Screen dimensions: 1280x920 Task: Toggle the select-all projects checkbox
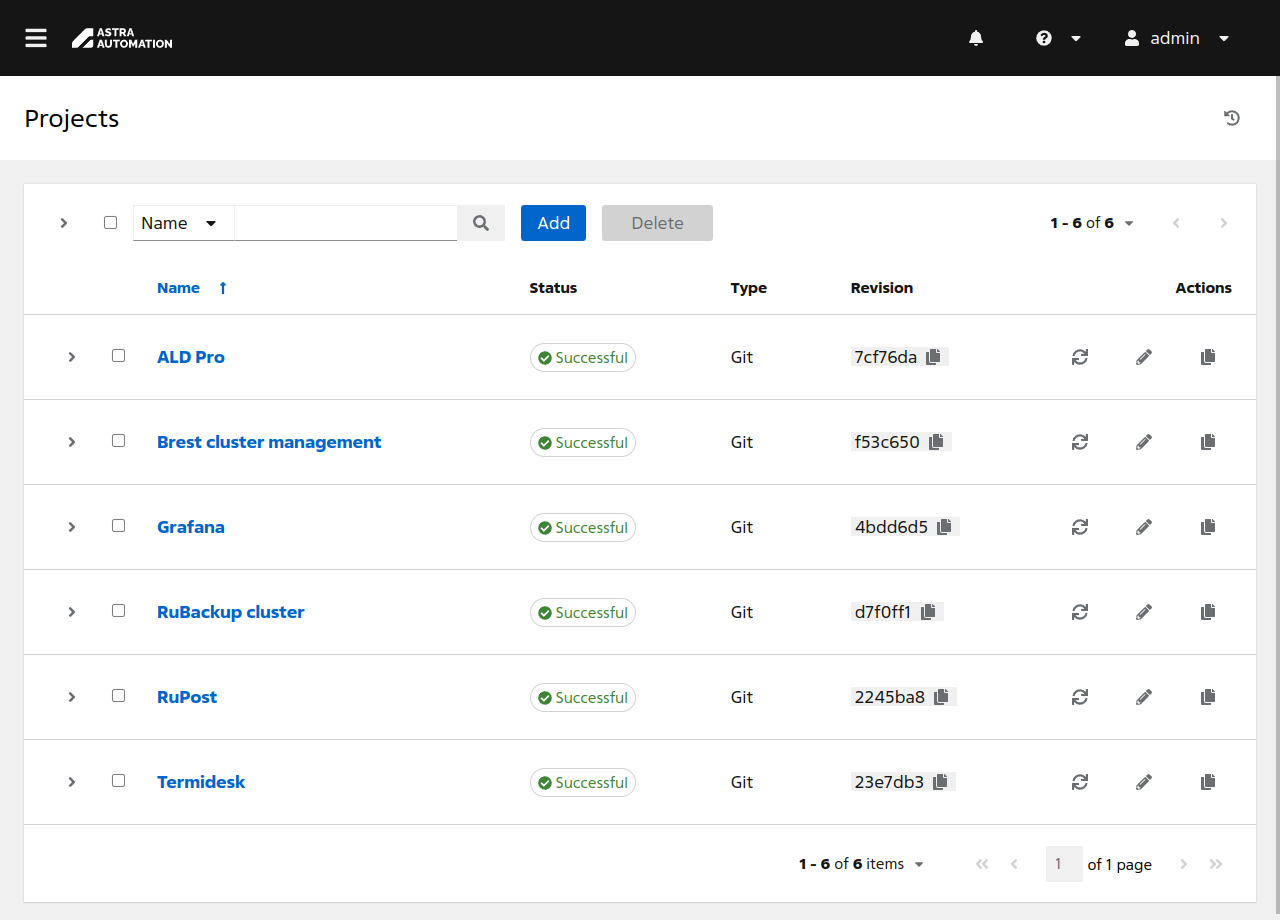point(111,223)
